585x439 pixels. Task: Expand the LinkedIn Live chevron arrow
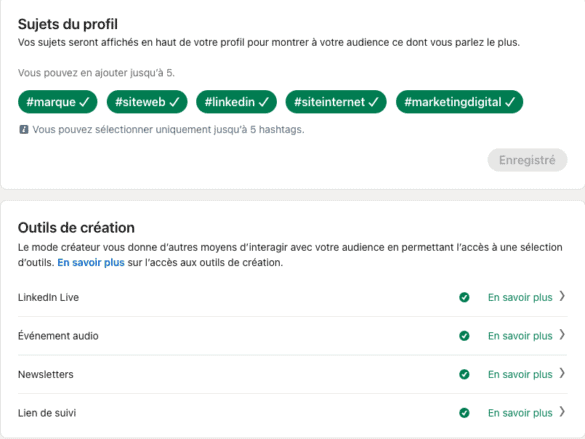(562, 296)
